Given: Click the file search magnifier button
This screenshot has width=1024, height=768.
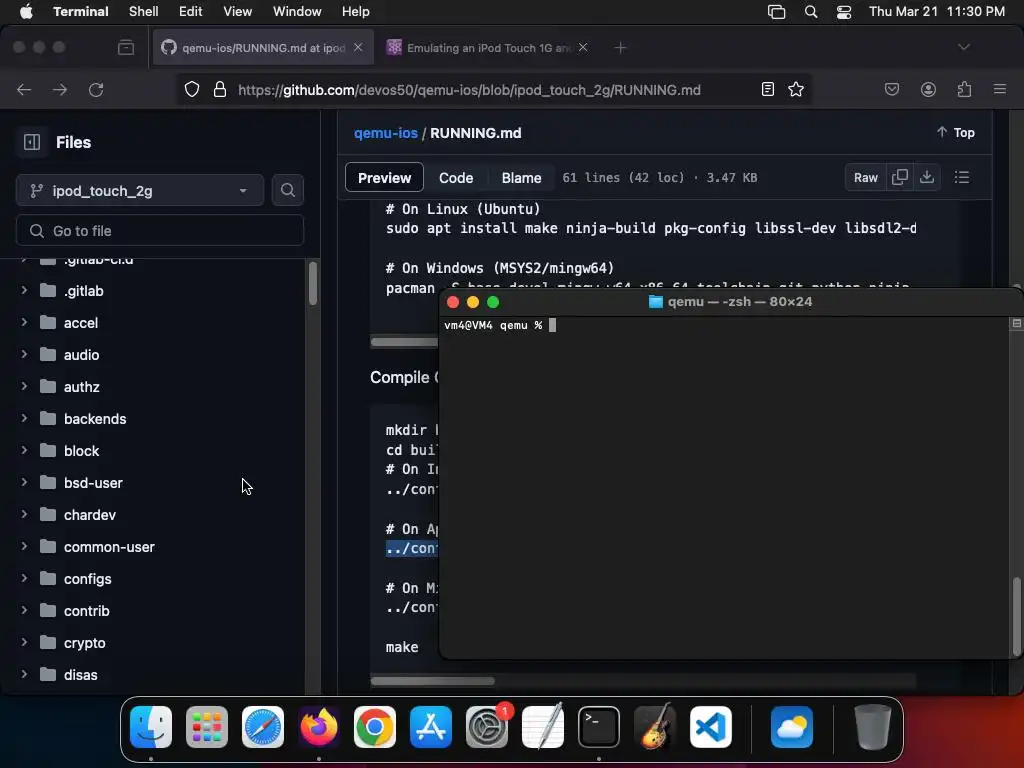Looking at the screenshot, I should click(x=287, y=190).
